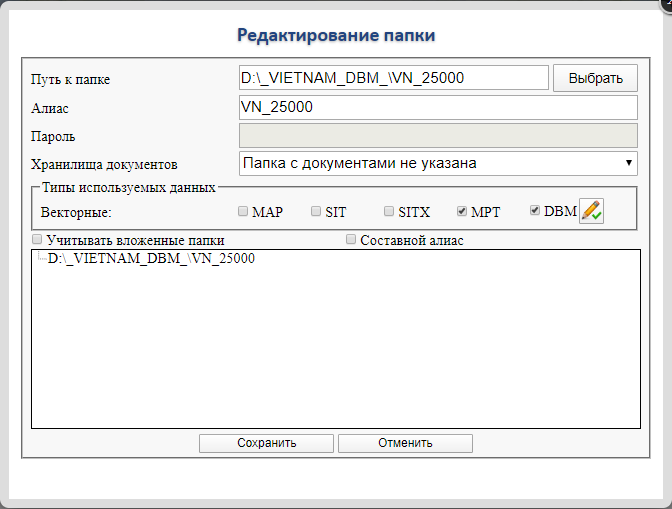The height and width of the screenshot is (509, 672).
Task: Click the 'Редактирование папки' dialog title
Action: [x=336, y=35]
